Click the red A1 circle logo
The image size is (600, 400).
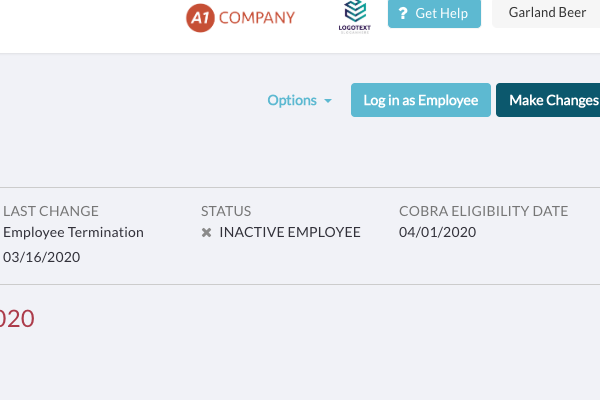click(x=200, y=17)
